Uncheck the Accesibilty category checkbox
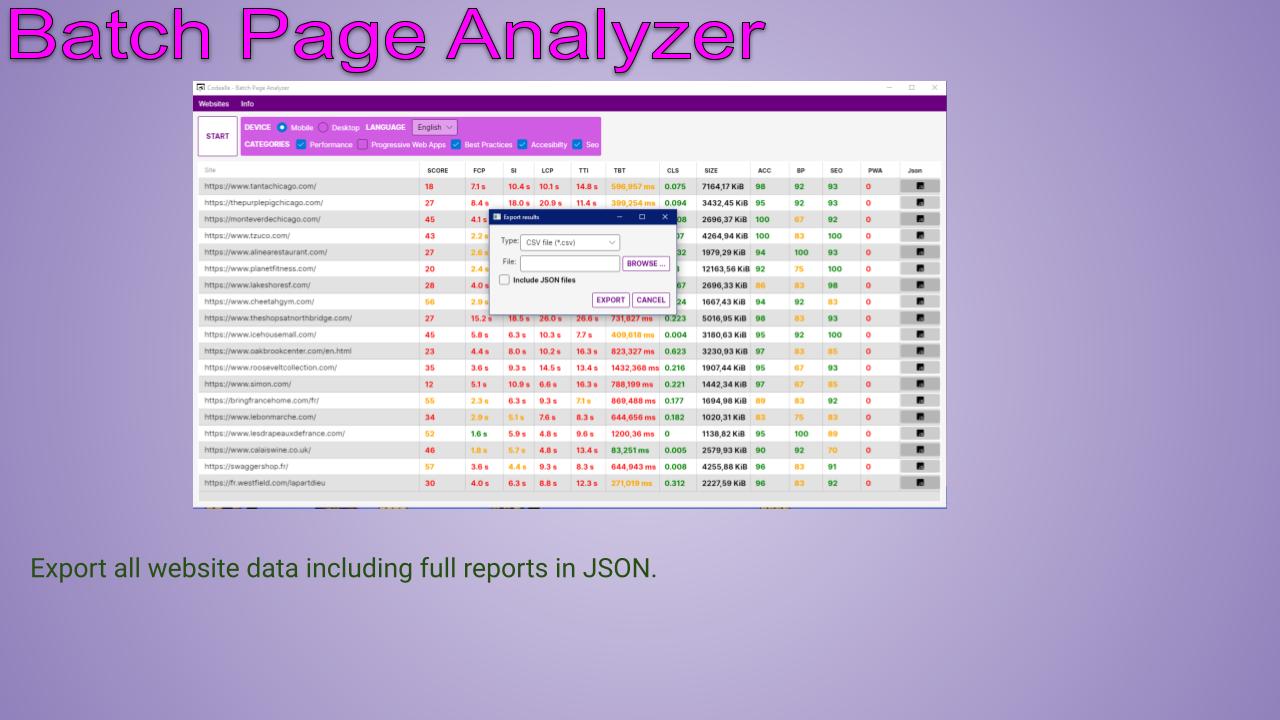This screenshot has width=1280, height=720. (522, 144)
